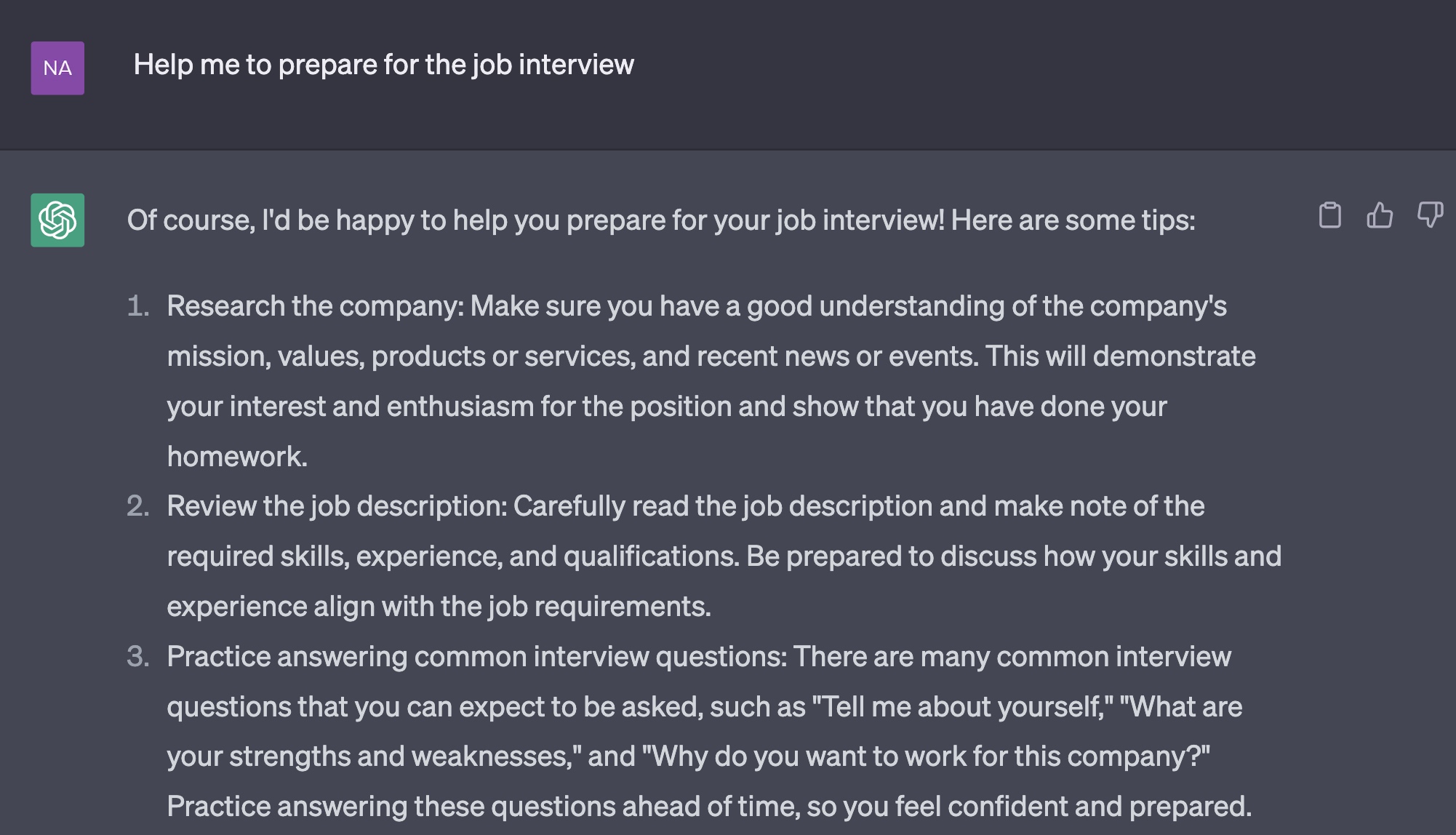Click the final line 'Practice answering these questions ahead'
1456x835 pixels.
point(709,807)
